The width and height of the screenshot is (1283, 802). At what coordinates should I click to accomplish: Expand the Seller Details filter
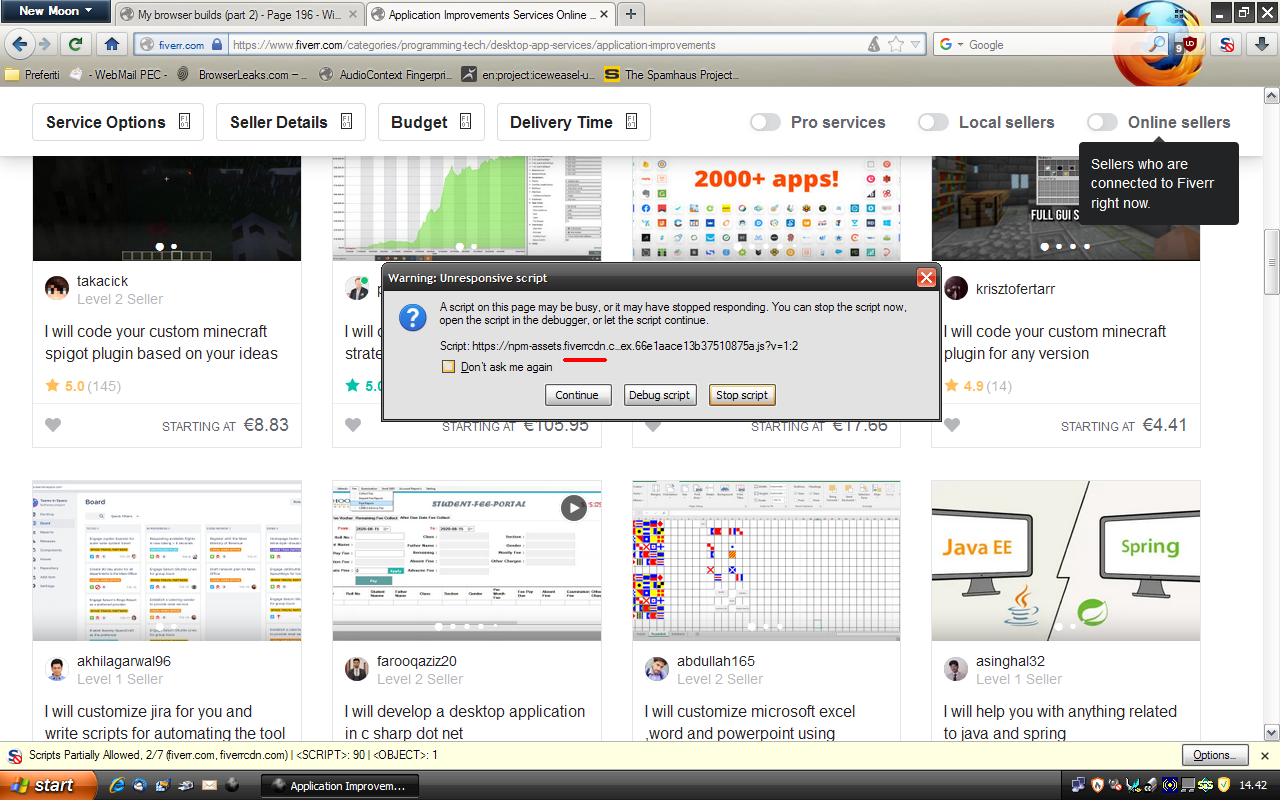[291, 122]
